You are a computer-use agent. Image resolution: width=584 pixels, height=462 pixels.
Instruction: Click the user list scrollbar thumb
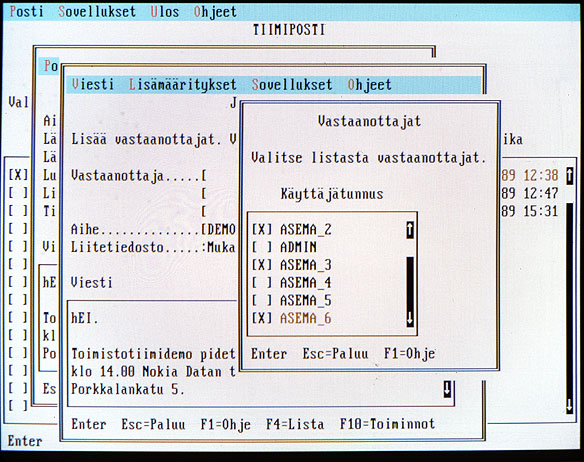point(410,283)
